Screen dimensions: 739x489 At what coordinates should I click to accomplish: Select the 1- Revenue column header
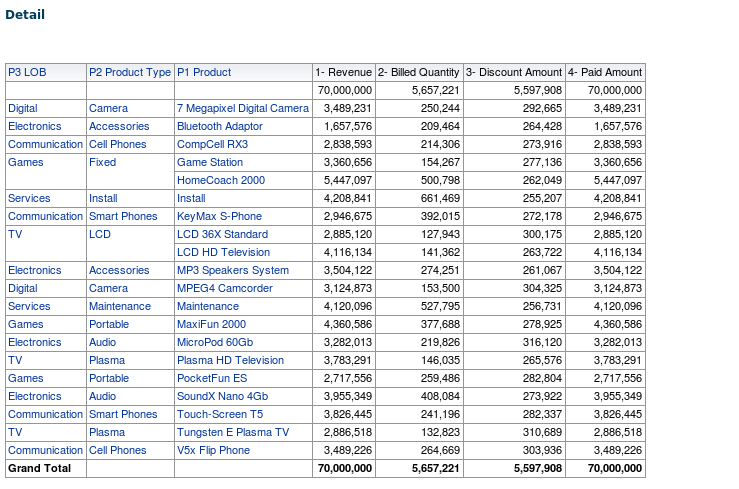[343, 72]
